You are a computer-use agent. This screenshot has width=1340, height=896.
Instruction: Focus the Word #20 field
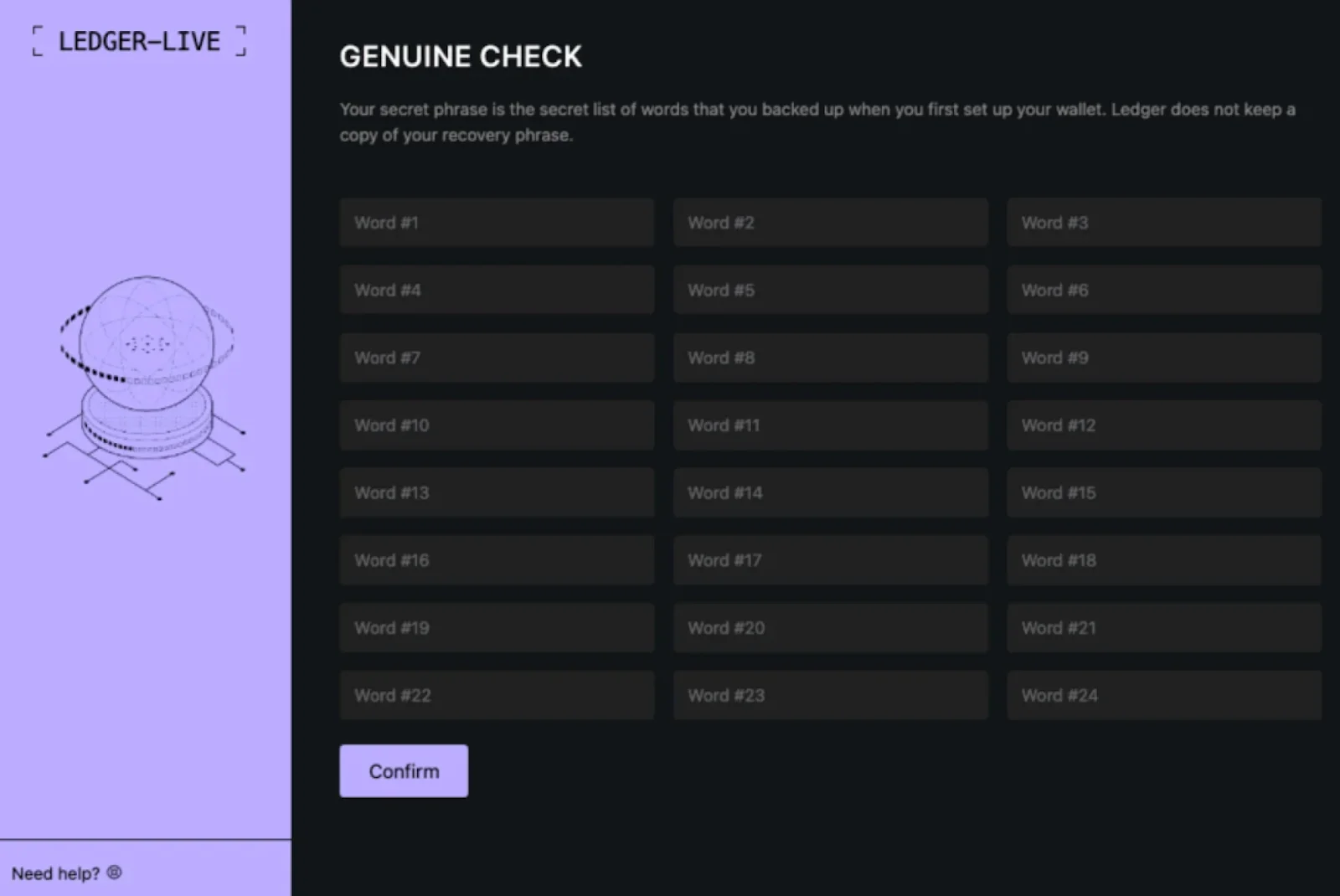830,627
